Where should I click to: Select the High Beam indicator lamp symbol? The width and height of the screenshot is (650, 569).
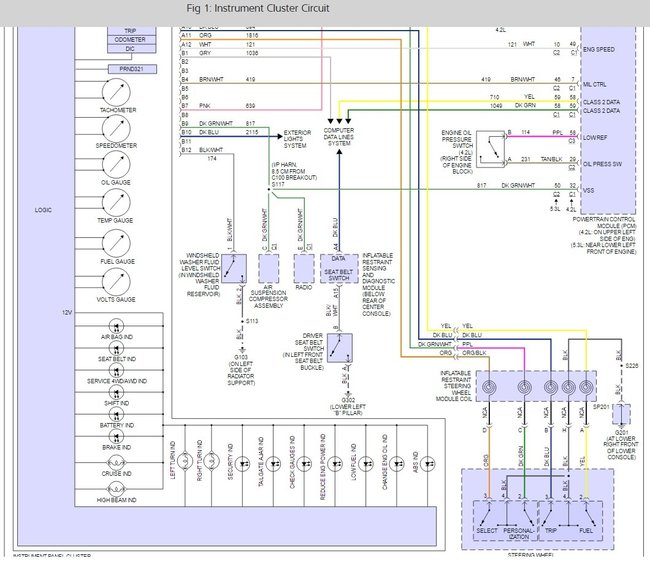tap(116, 489)
